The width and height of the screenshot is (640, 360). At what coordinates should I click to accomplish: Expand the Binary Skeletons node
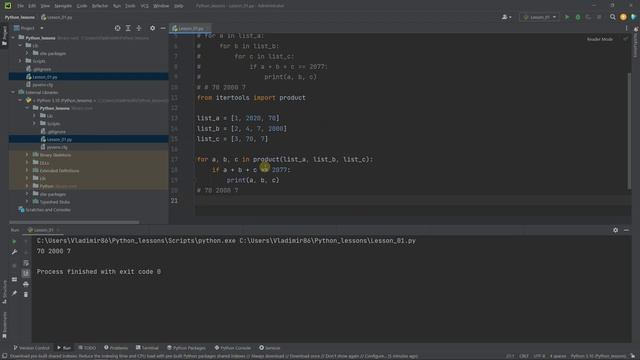click(27, 155)
